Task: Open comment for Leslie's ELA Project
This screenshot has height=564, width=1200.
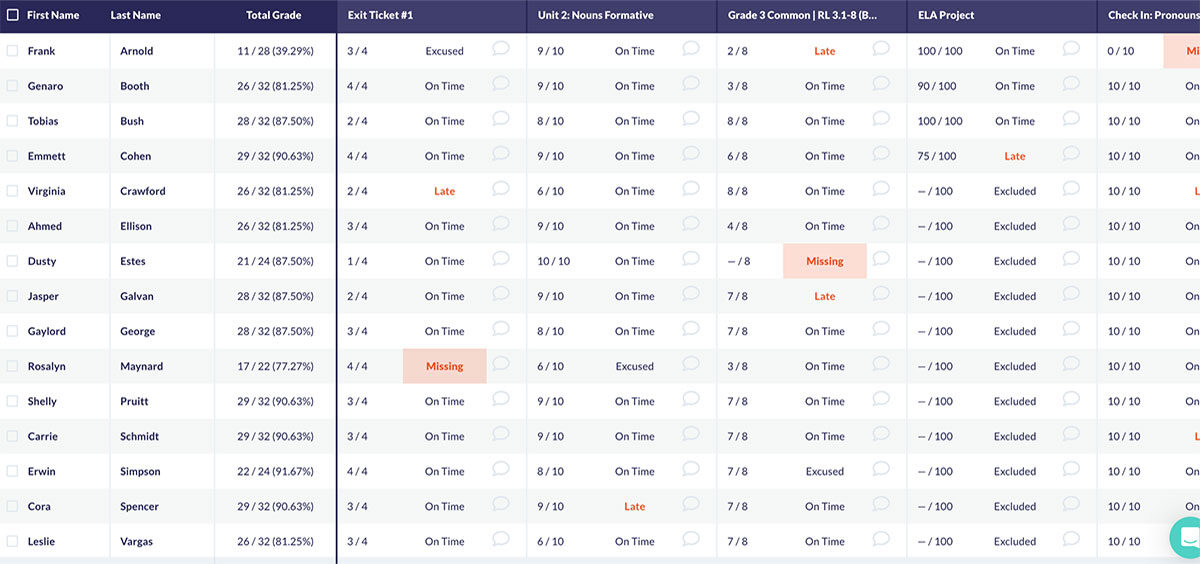Action: coord(1071,539)
